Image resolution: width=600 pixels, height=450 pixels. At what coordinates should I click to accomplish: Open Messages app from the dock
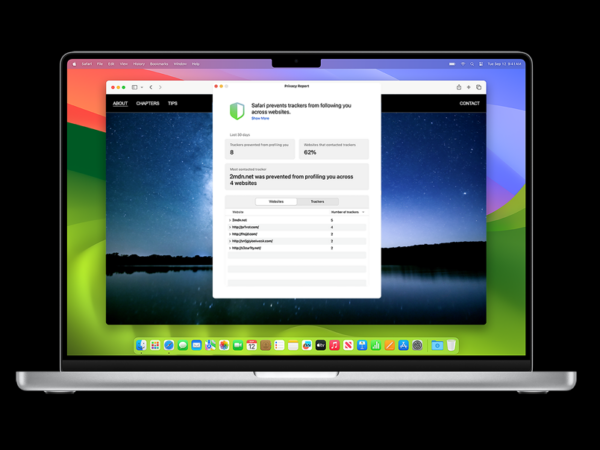pyautogui.click(x=183, y=345)
